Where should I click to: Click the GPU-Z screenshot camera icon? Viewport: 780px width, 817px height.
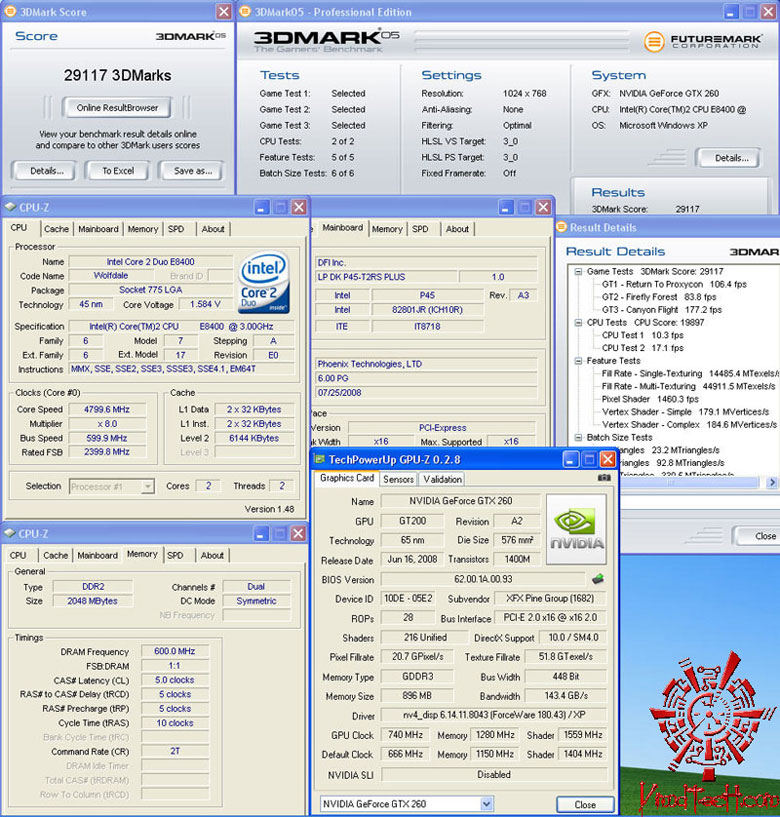coord(604,477)
